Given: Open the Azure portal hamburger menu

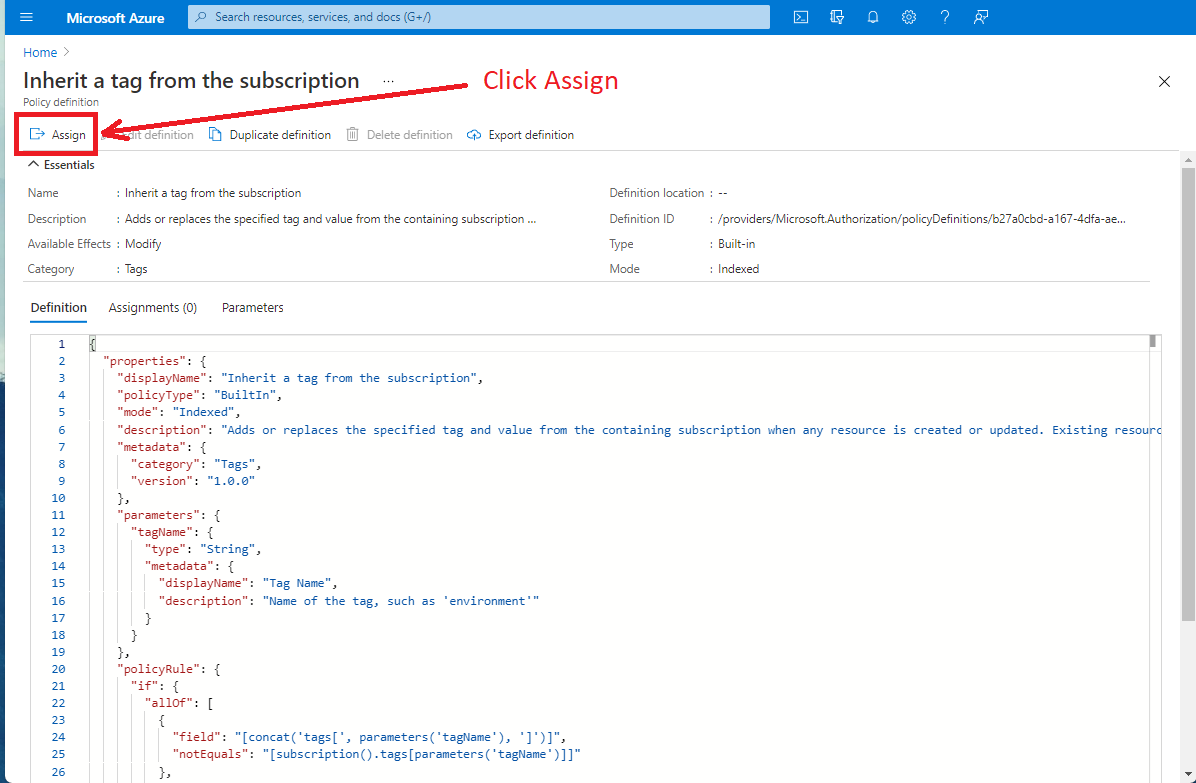Looking at the screenshot, I should [26, 17].
